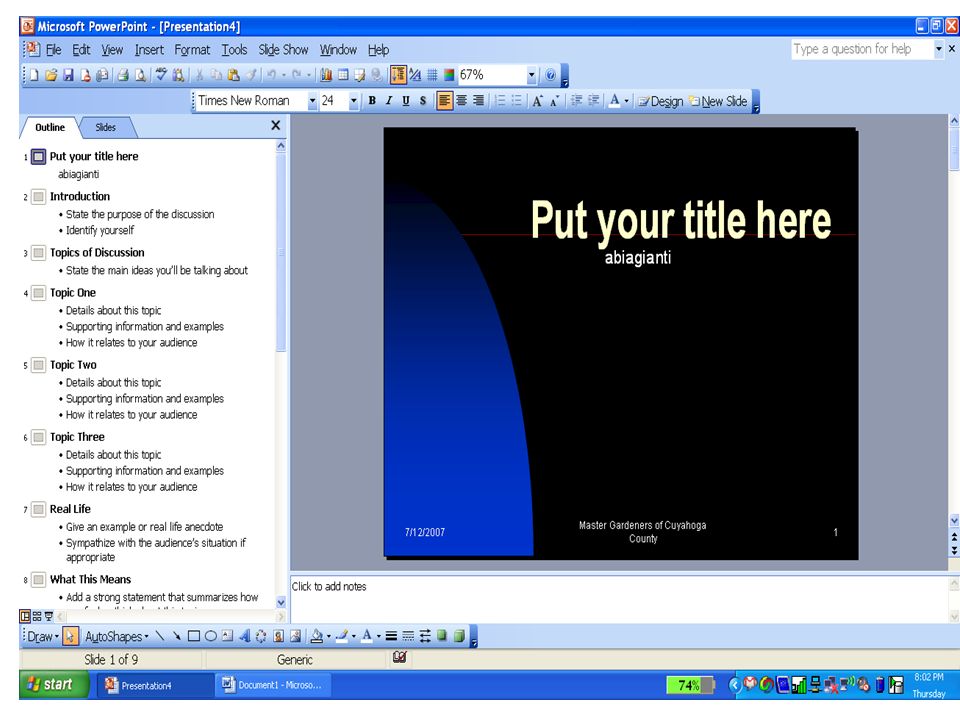The height and width of the screenshot is (720, 960).
Task: Toggle Color/Grayscale view
Action: pos(449,75)
